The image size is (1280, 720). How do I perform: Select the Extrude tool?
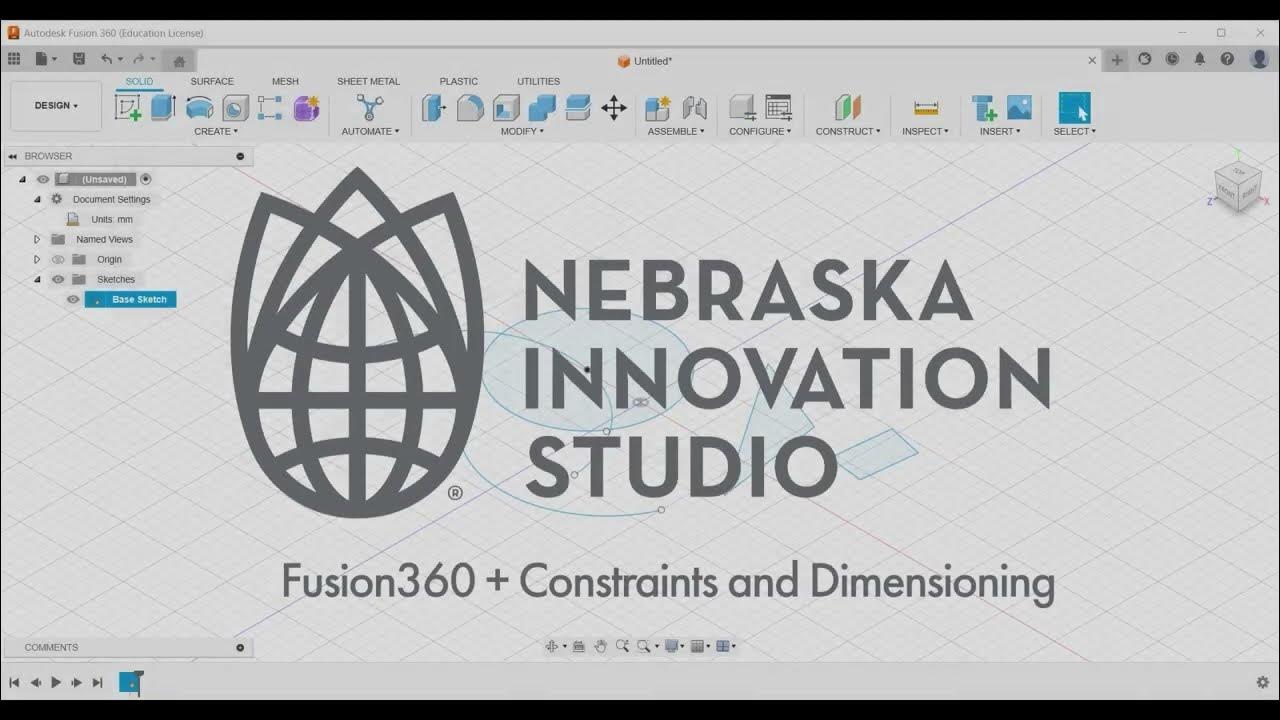163,108
